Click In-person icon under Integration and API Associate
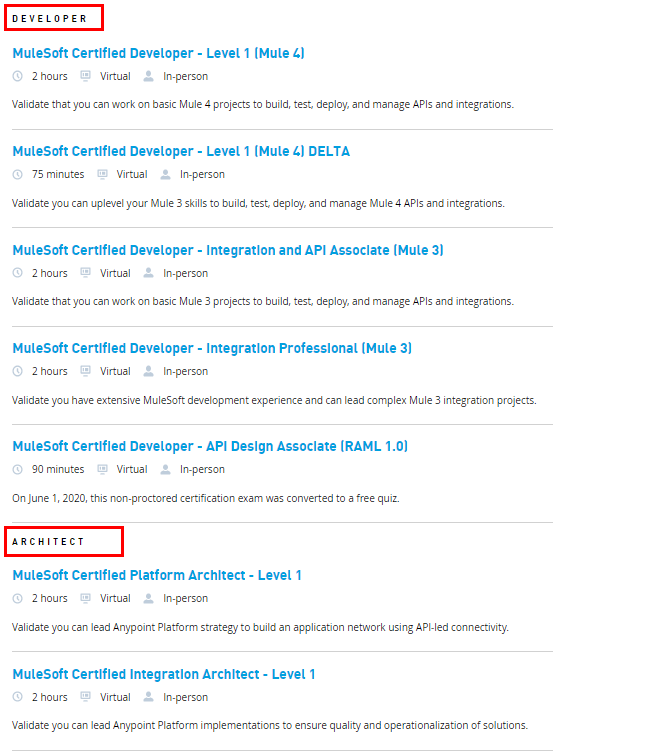The width and height of the screenshot is (646, 752). (149, 273)
